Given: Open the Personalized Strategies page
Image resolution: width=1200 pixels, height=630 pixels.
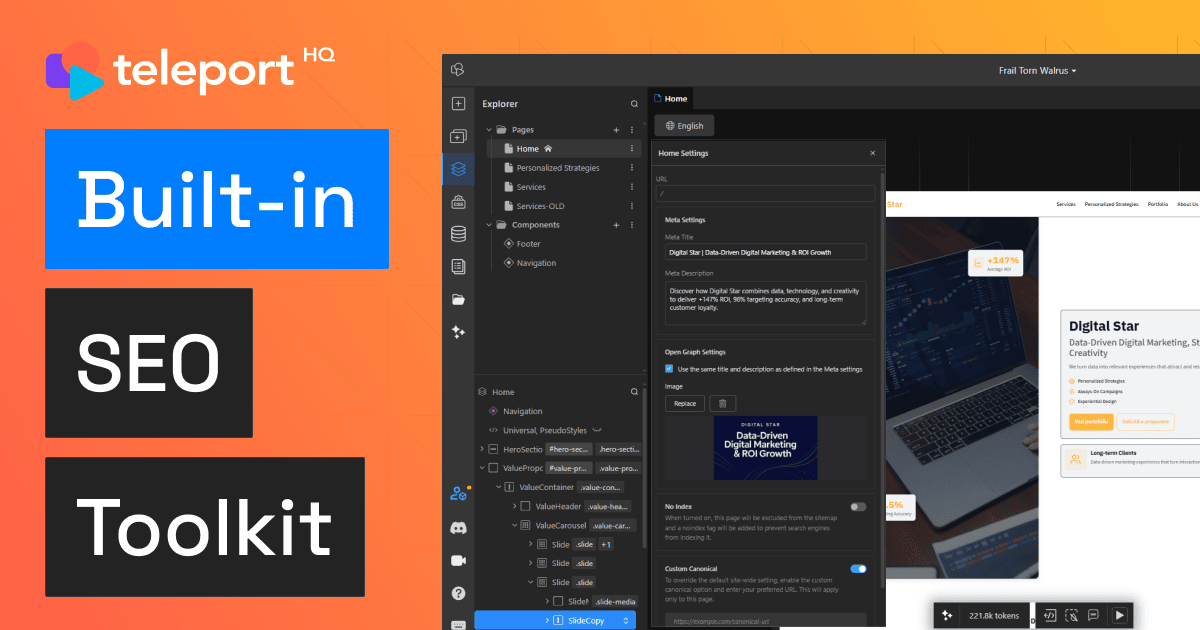Looking at the screenshot, I should 558,168.
